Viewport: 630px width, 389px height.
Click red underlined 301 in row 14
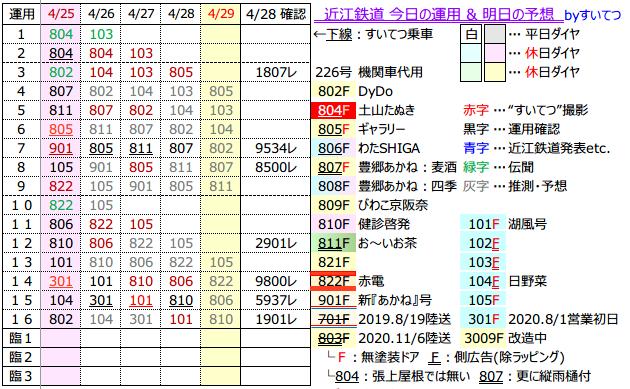pyautogui.click(x=61, y=281)
